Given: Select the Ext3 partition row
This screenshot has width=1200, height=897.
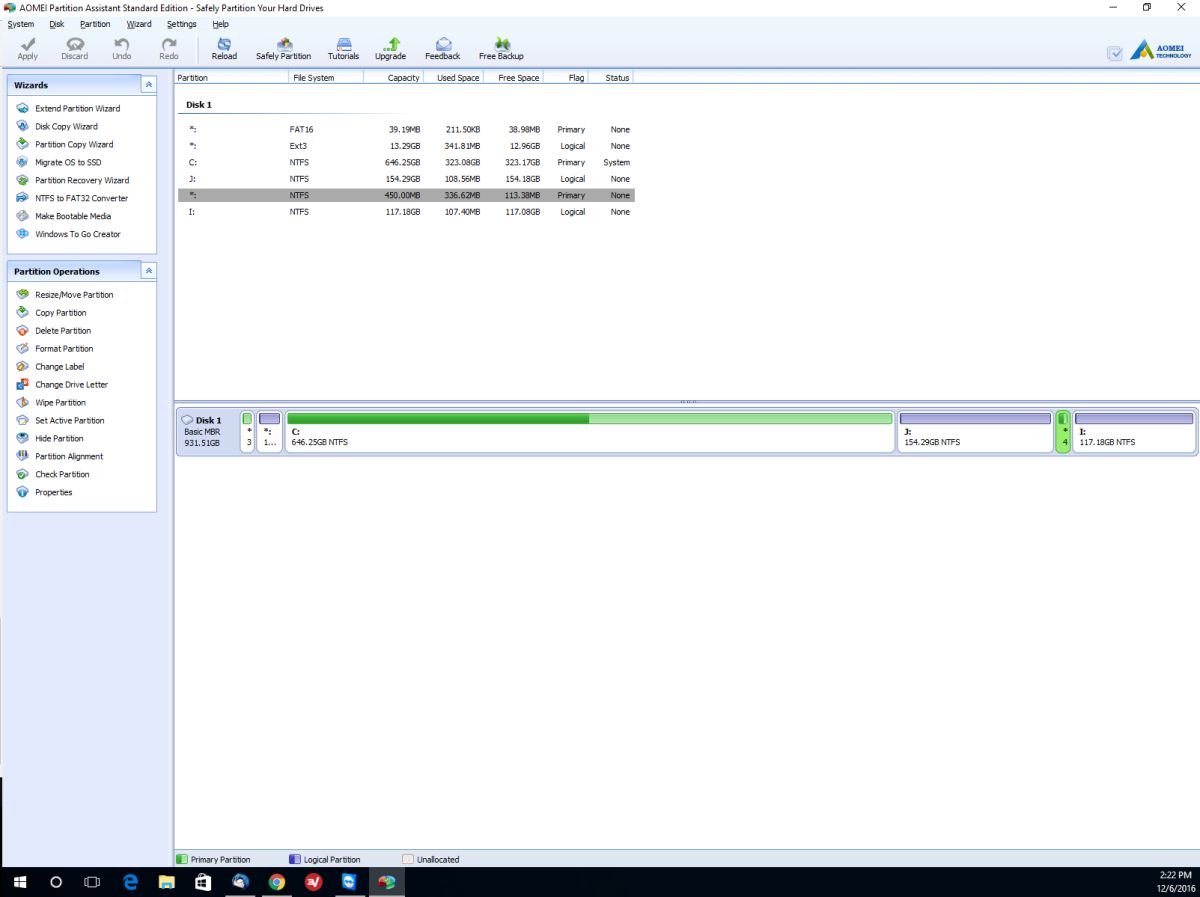Looking at the screenshot, I should [x=406, y=146].
